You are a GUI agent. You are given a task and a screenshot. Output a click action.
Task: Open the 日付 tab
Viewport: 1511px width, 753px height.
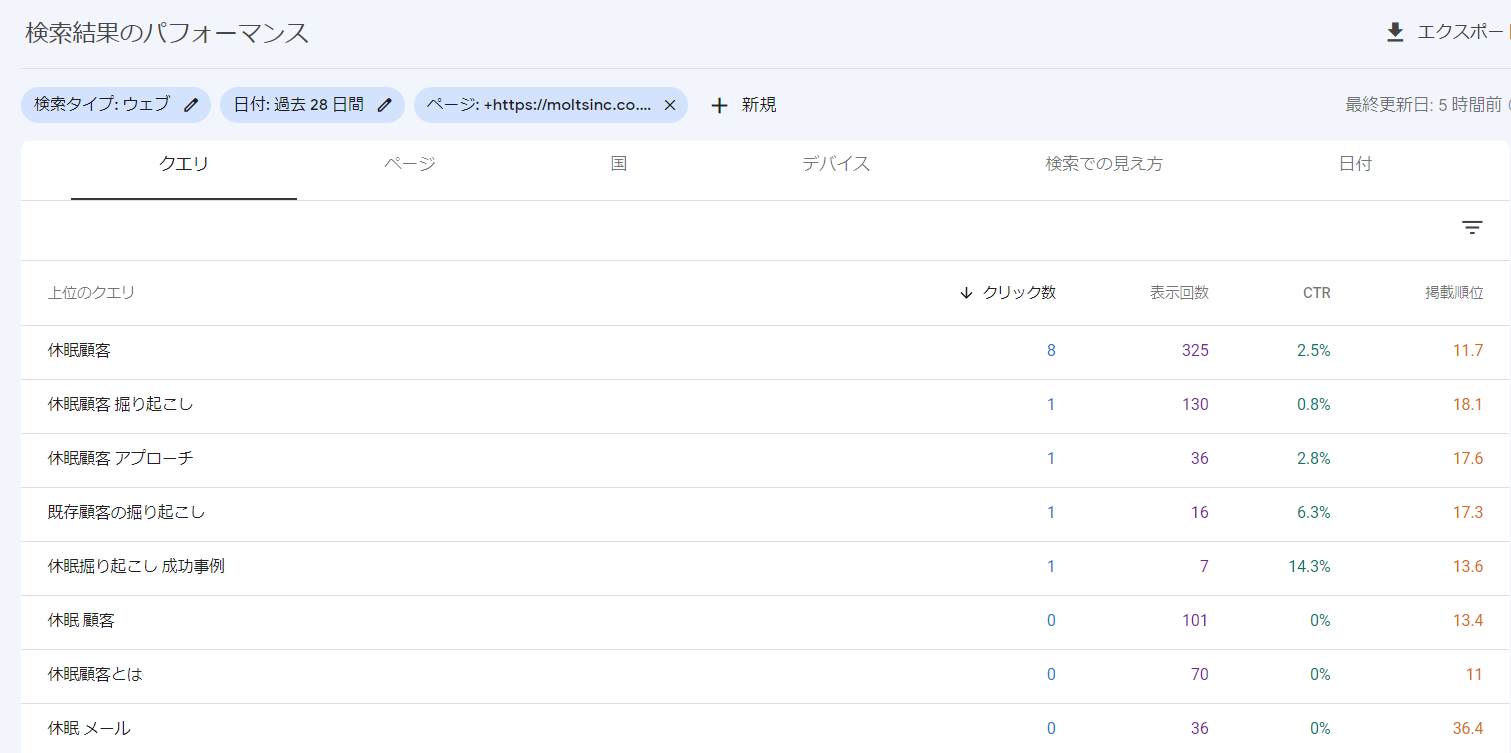click(x=1355, y=164)
